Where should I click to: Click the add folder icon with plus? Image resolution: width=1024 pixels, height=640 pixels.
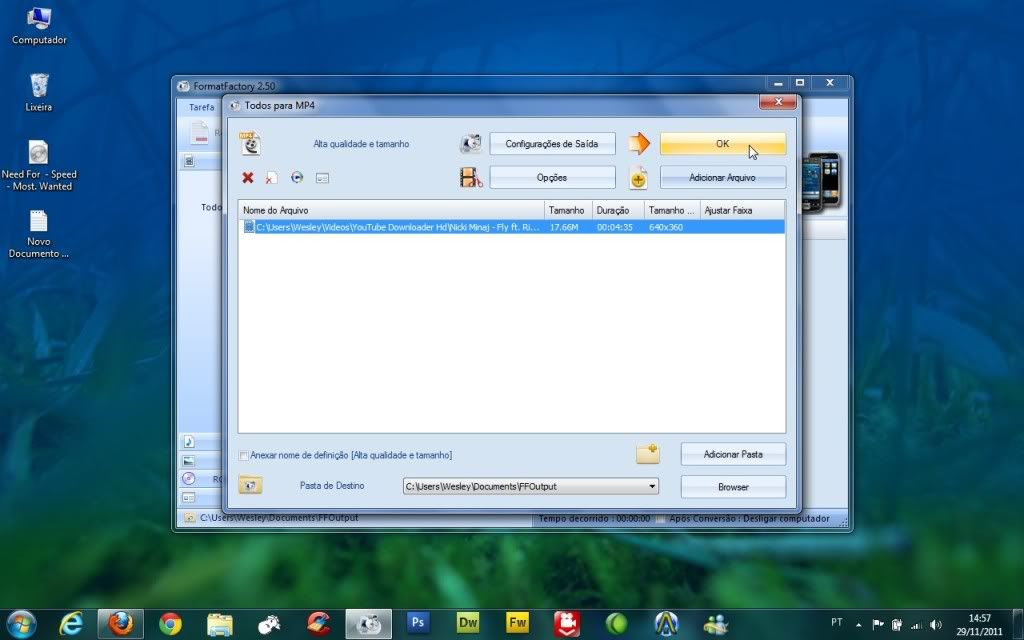(x=648, y=454)
